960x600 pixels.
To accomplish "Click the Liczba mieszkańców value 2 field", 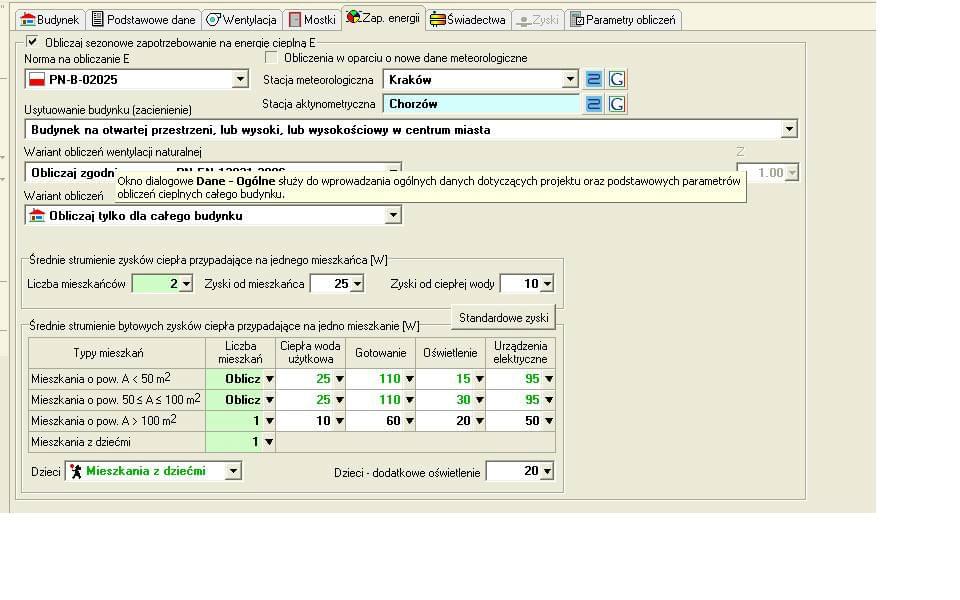I will (157, 283).
